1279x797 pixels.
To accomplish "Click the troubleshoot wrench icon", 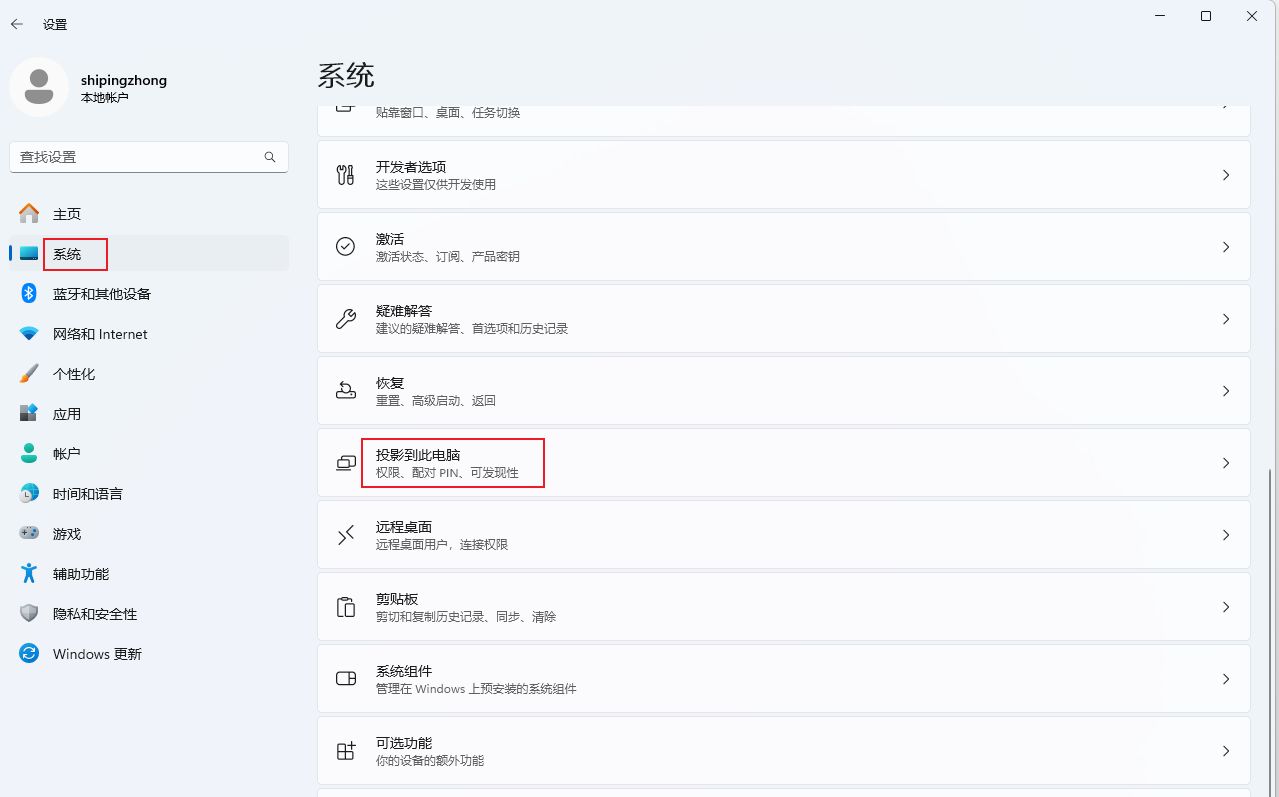I will coord(346,319).
